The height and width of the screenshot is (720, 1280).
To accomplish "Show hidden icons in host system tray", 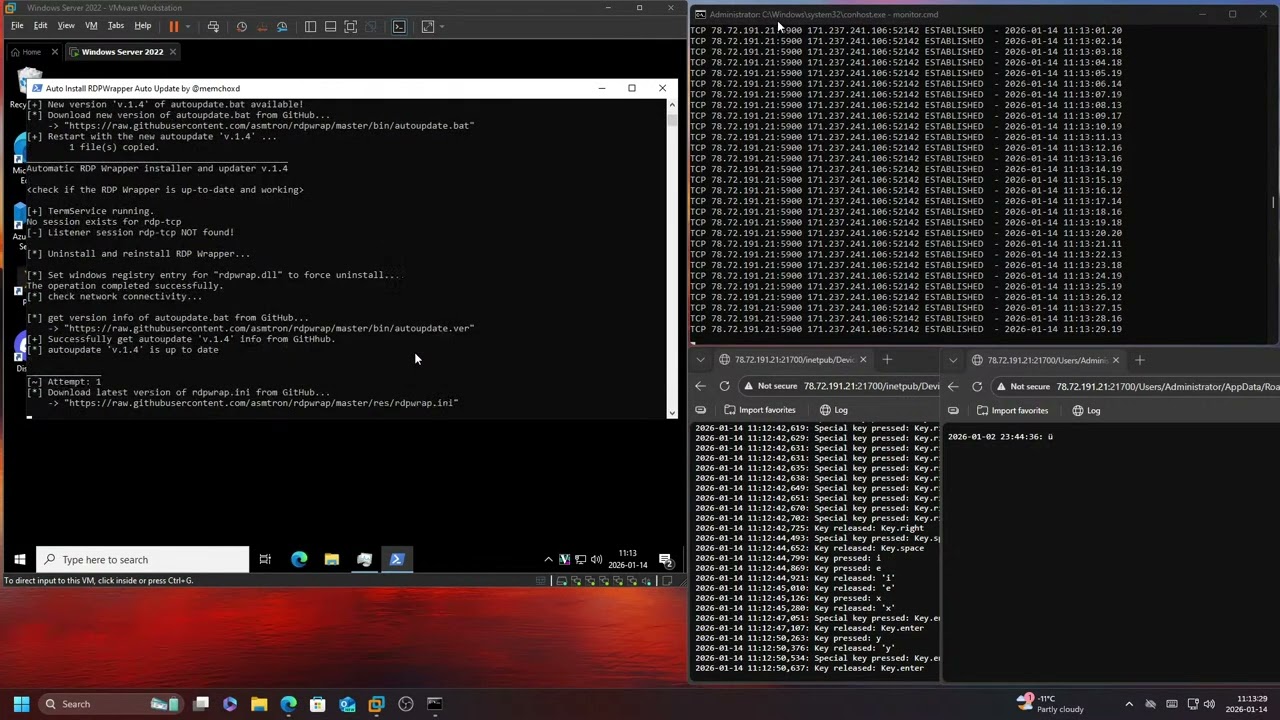I will click(1129, 704).
